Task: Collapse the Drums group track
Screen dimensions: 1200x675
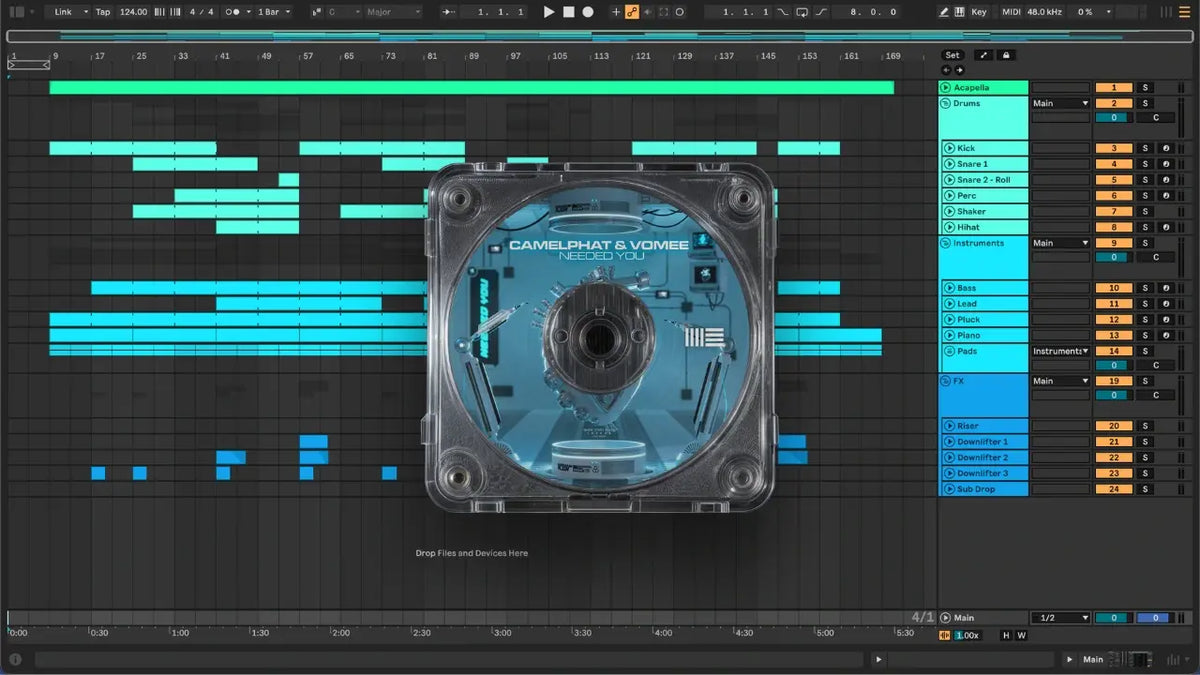Action: [x=946, y=104]
